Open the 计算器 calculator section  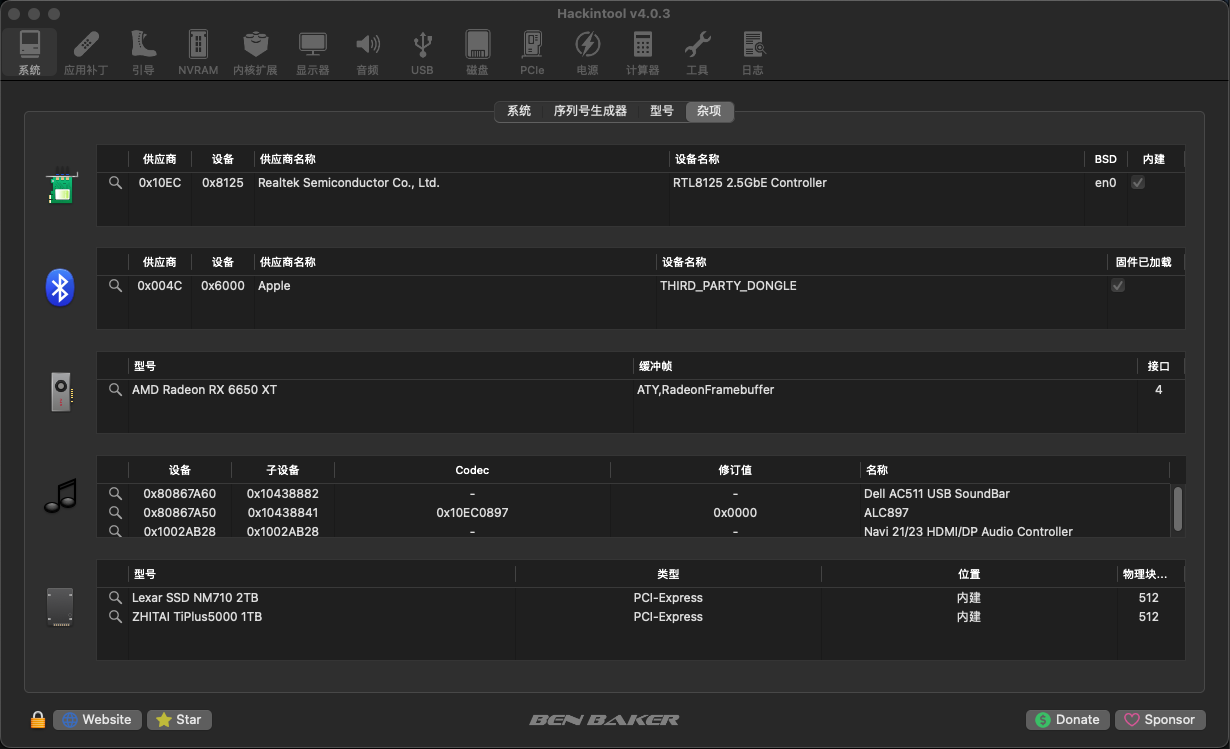click(x=642, y=52)
